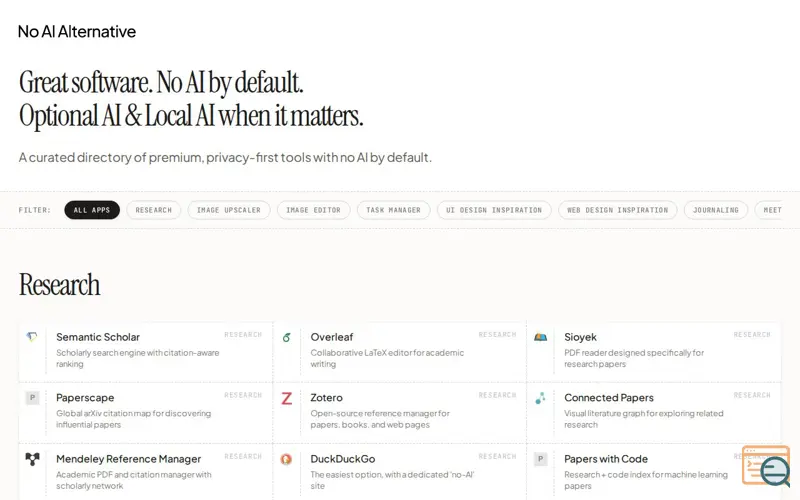Click the Papers with Code placeholder icon
The width and height of the screenshot is (800, 500).
pos(540,459)
